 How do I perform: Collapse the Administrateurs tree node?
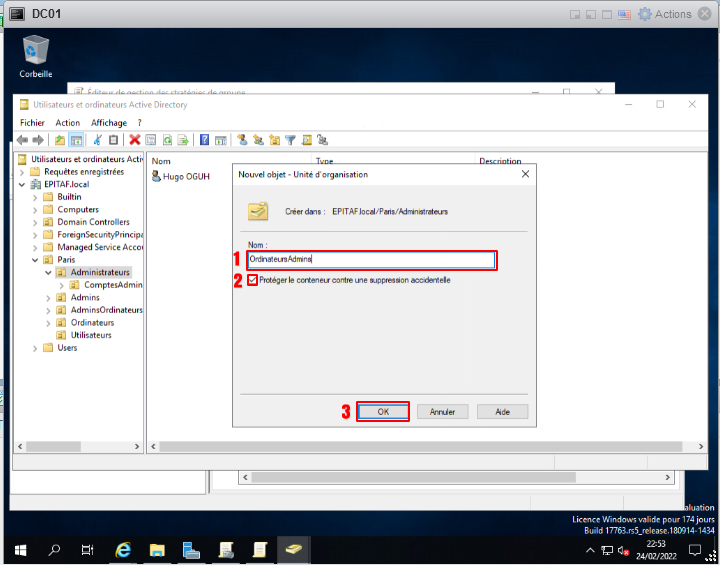pyautogui.click(x=48, y=272)
